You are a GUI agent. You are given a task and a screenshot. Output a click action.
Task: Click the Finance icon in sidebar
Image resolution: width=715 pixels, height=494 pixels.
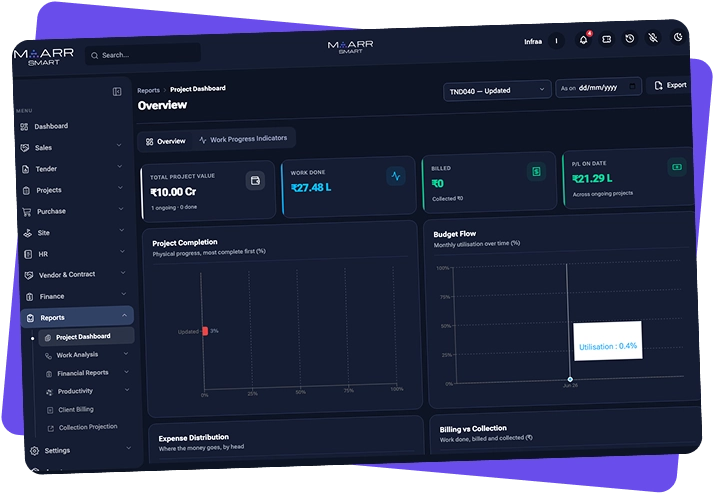(30, 297)
